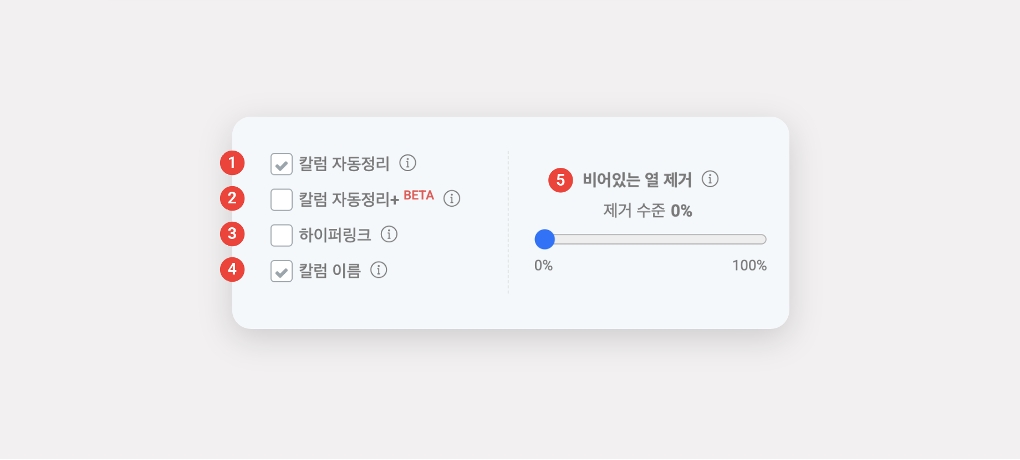This screenshot has width=1020, height=460.
Task: Click the red number 5 badge
Action: tap(560, 181)
